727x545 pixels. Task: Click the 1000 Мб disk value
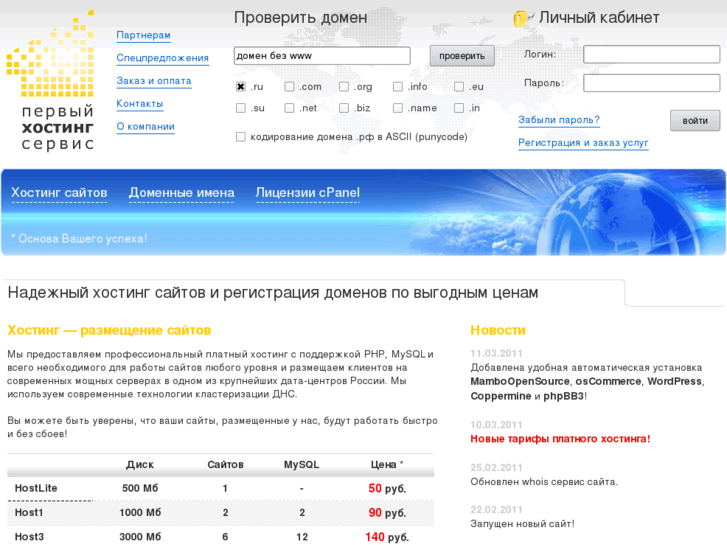140,513
